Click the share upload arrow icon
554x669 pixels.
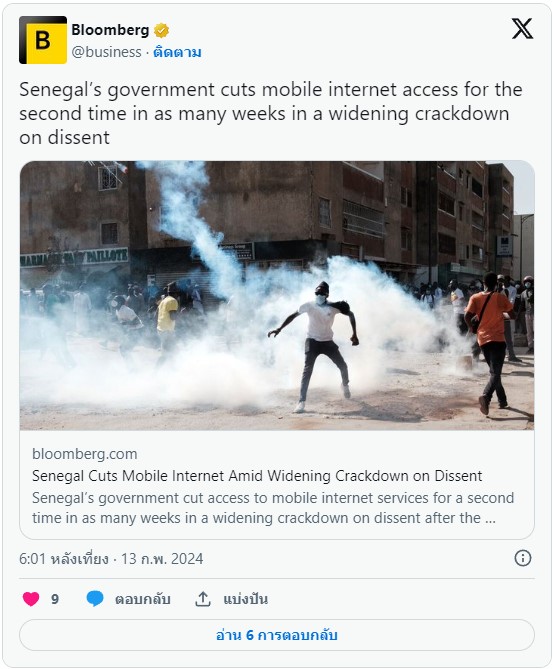click(x=203, y=599)
